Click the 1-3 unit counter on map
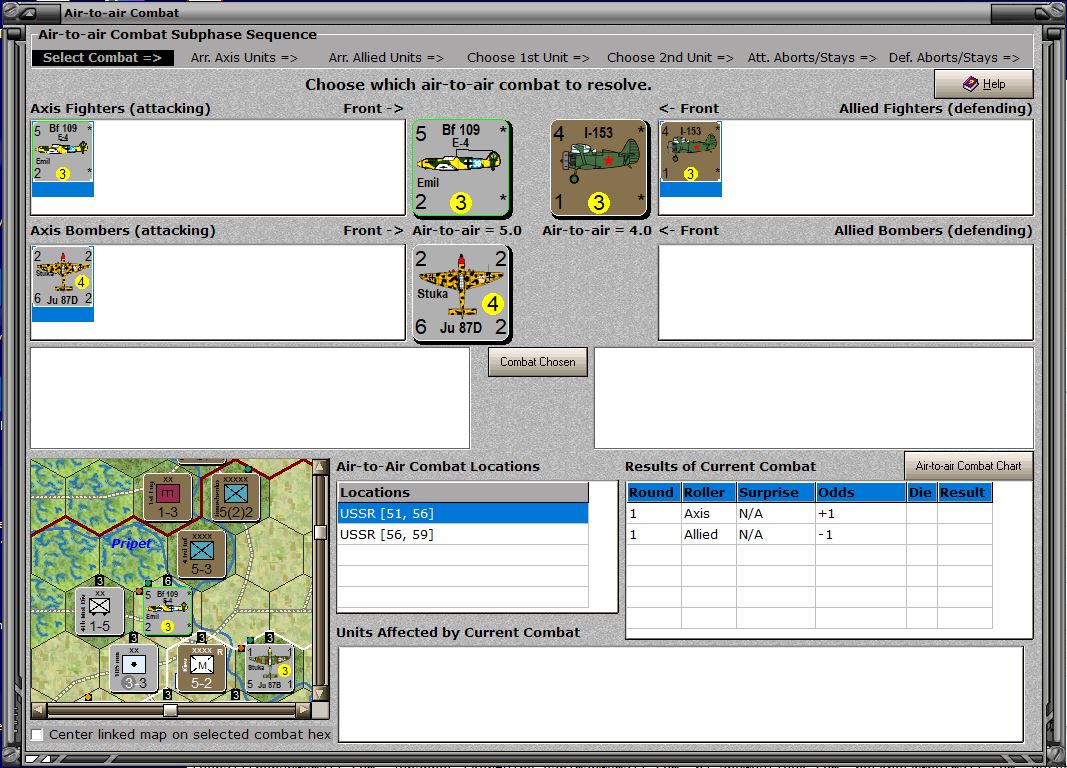The image size is (1067, 768). pos(167,498)
